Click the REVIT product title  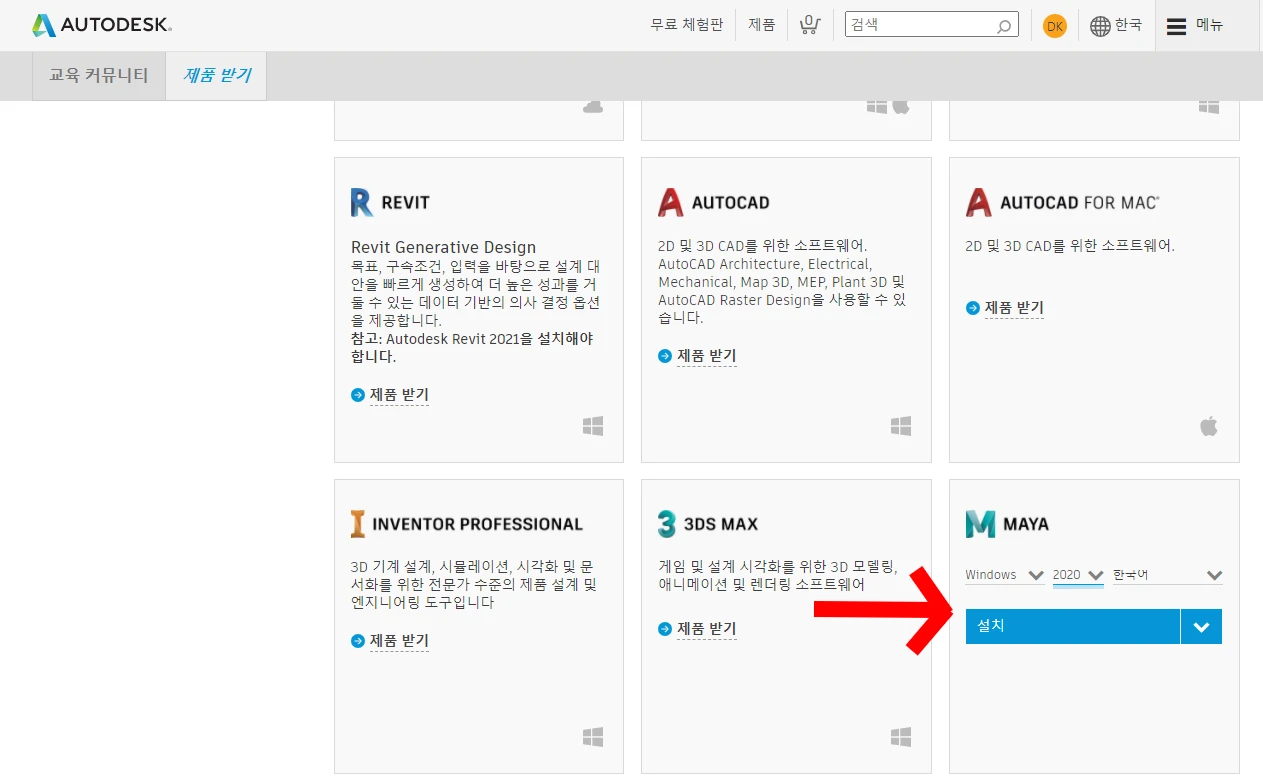(405, 203)
